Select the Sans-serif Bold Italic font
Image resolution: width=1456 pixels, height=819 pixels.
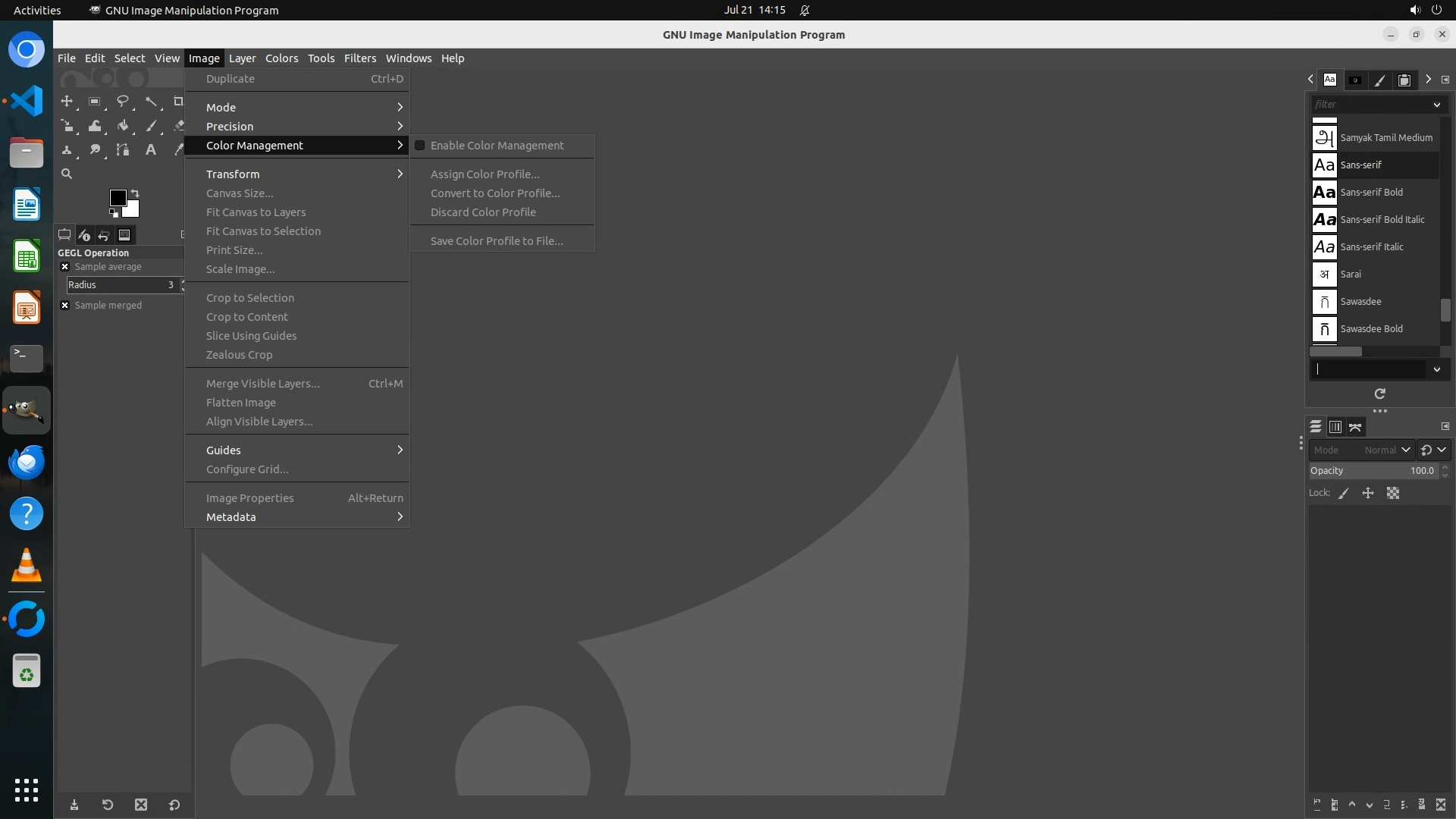point(1382,220)
